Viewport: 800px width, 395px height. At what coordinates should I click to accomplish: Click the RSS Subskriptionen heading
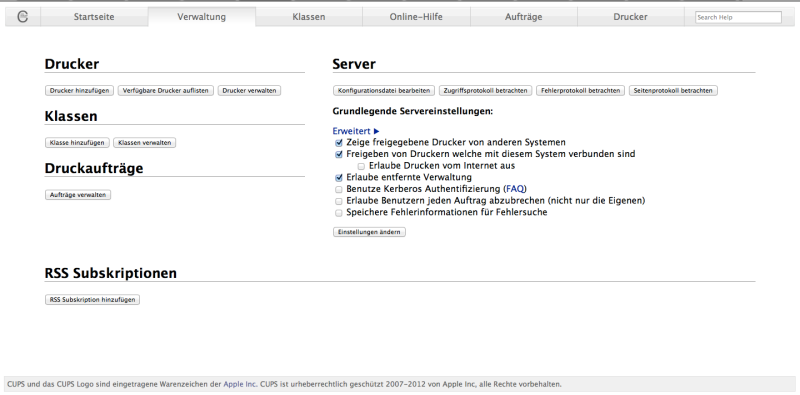(111, 273)
